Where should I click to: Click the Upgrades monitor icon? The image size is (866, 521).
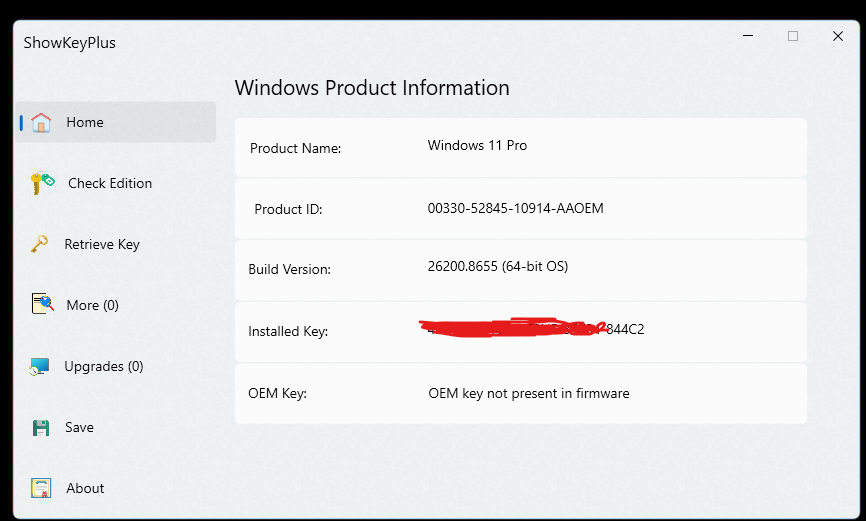pyautogui.click(x=39, y=366)
